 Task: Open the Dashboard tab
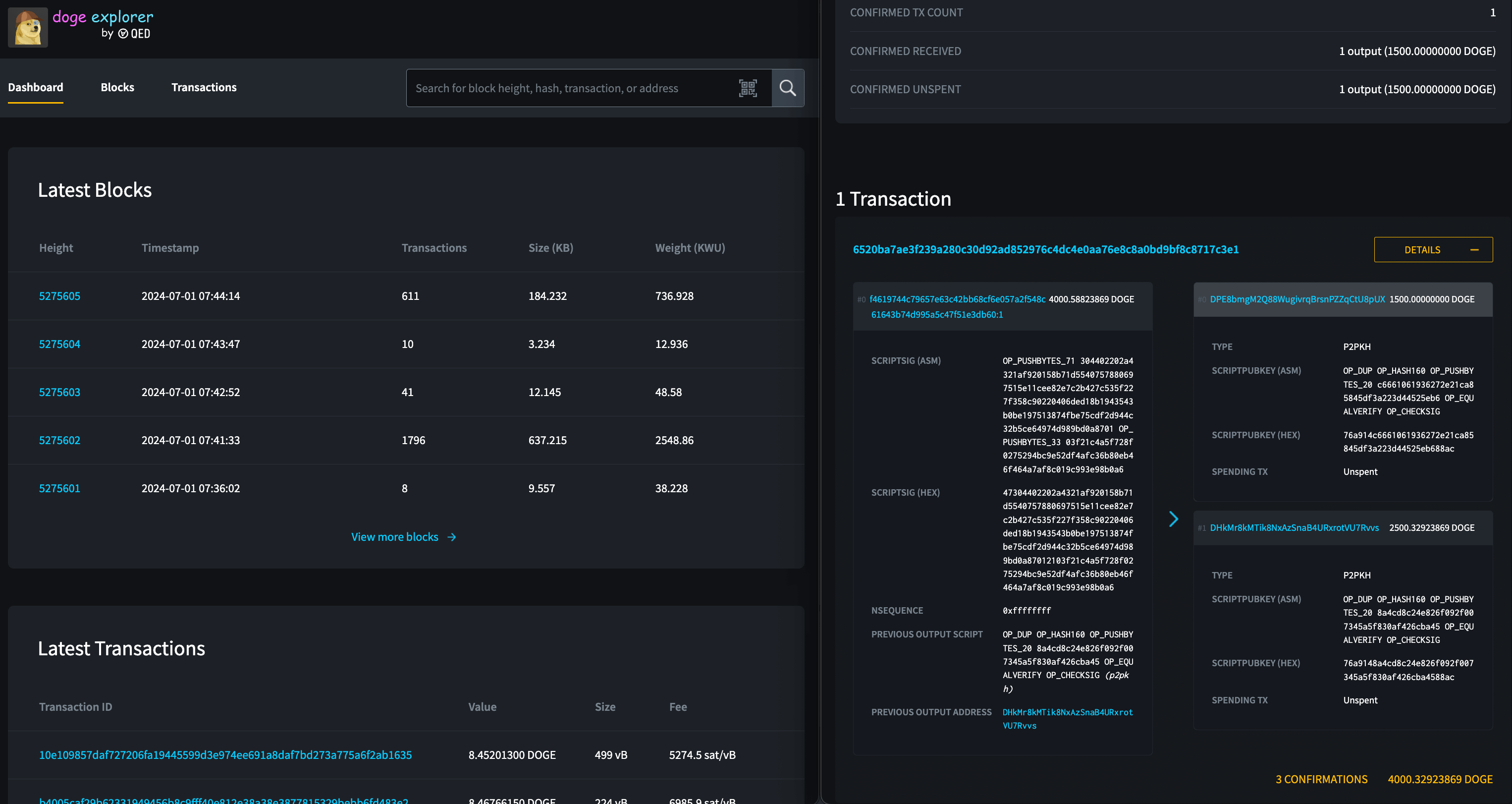[x=35, y=87]
